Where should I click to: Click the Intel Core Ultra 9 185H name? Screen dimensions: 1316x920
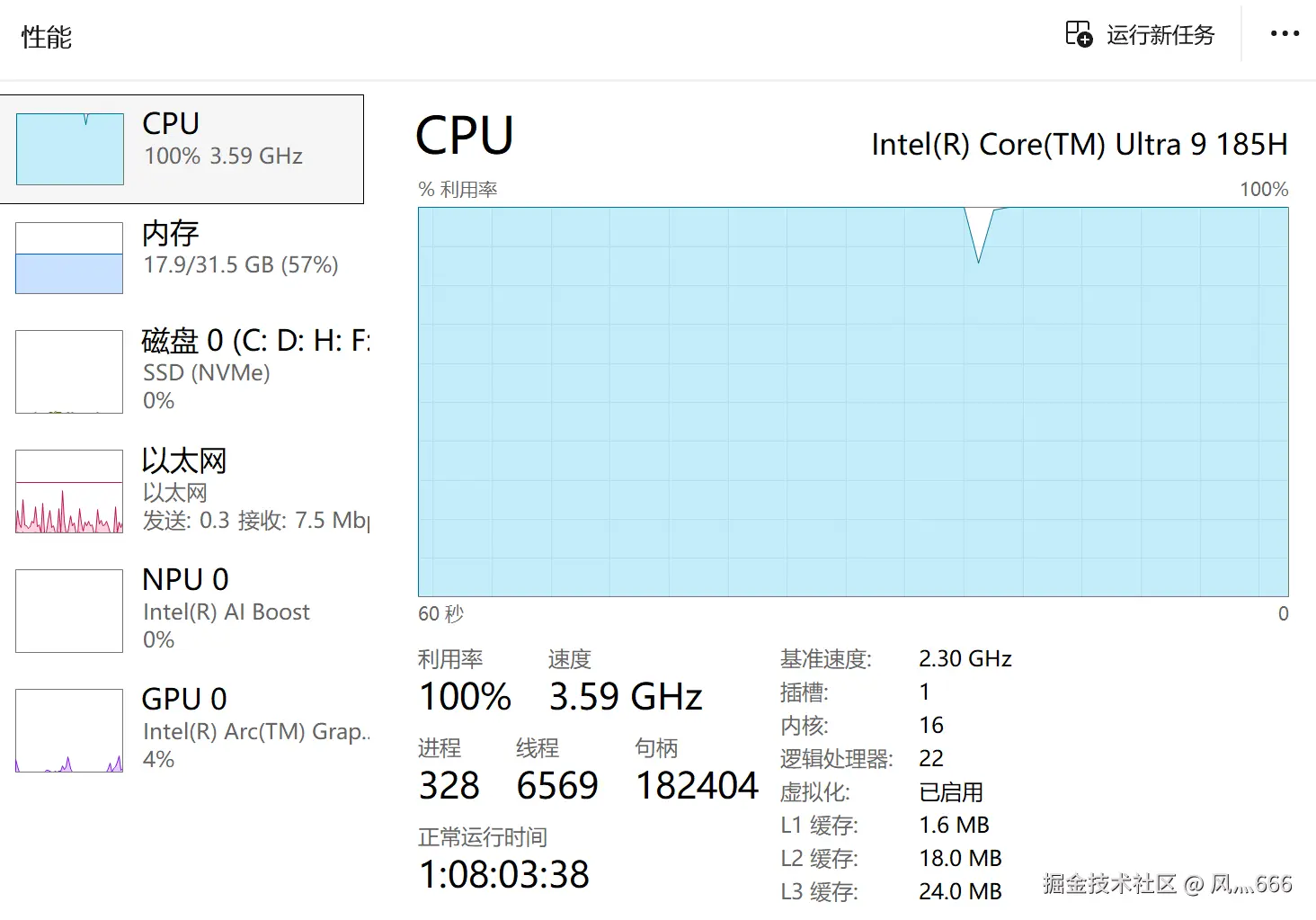(1079, 145)
